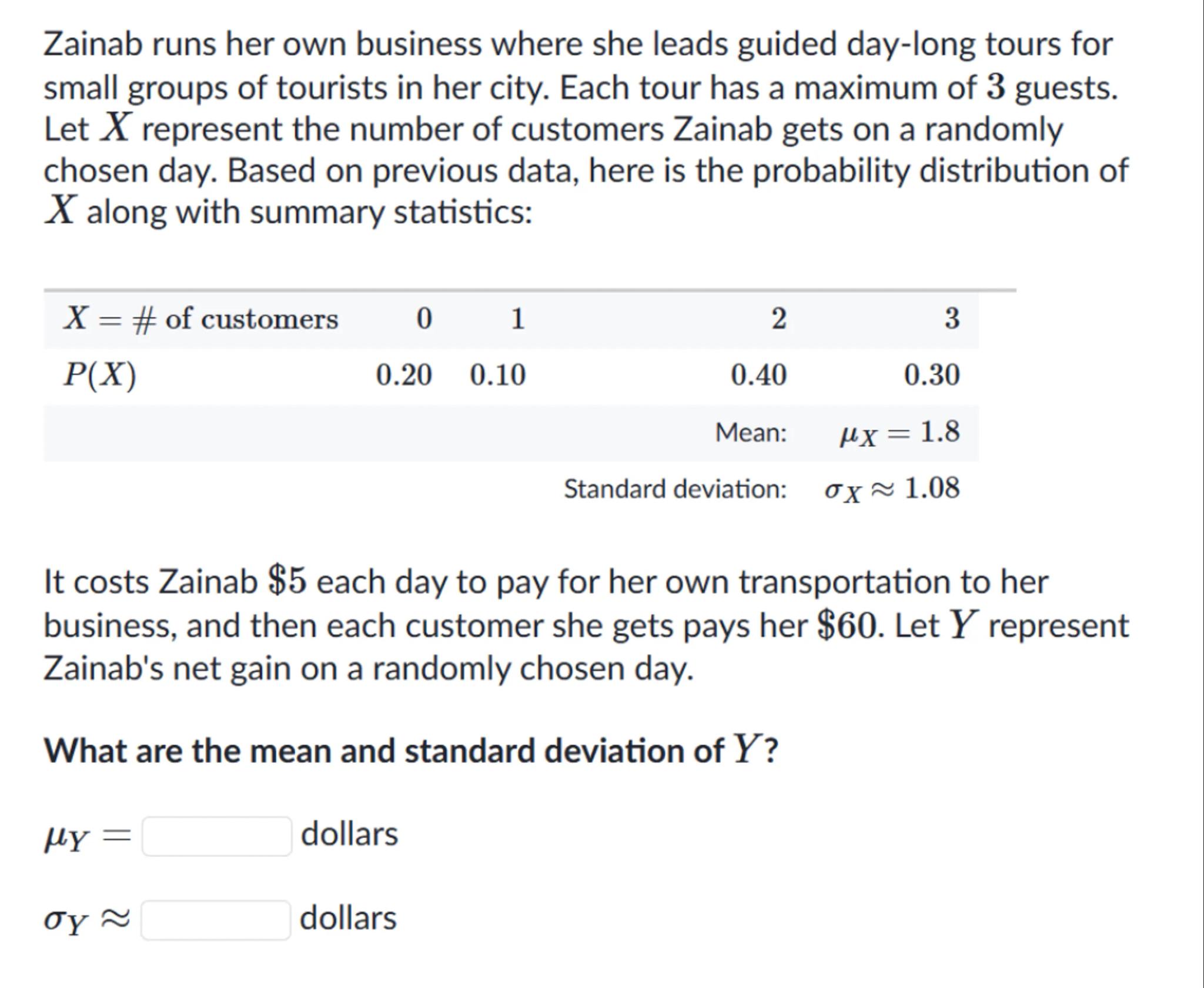Select the 0.40 probability cell

click(x=758, y=375)
